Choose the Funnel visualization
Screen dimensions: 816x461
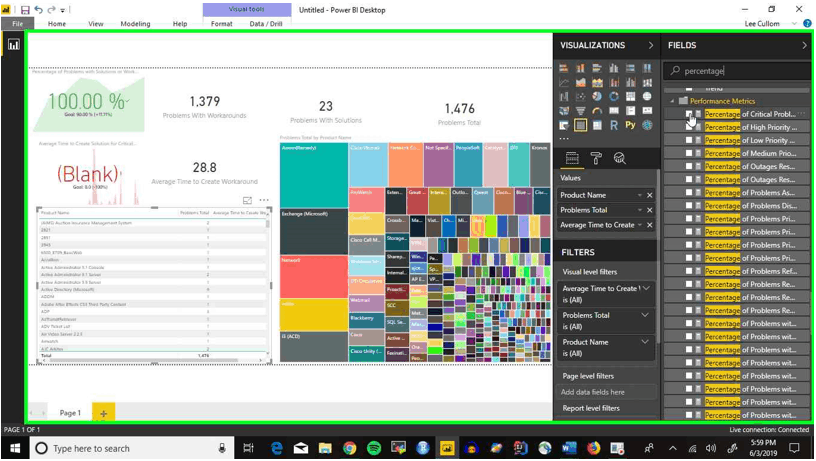tap(580, 110)
